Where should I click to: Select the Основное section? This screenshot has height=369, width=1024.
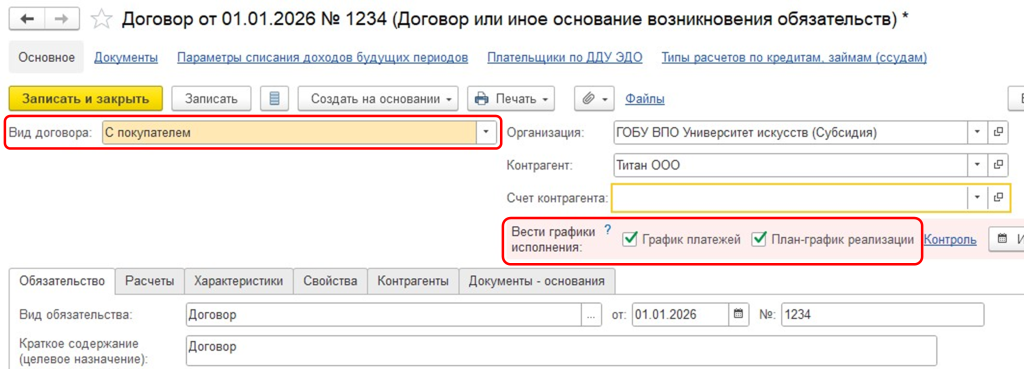click(46, 57)
